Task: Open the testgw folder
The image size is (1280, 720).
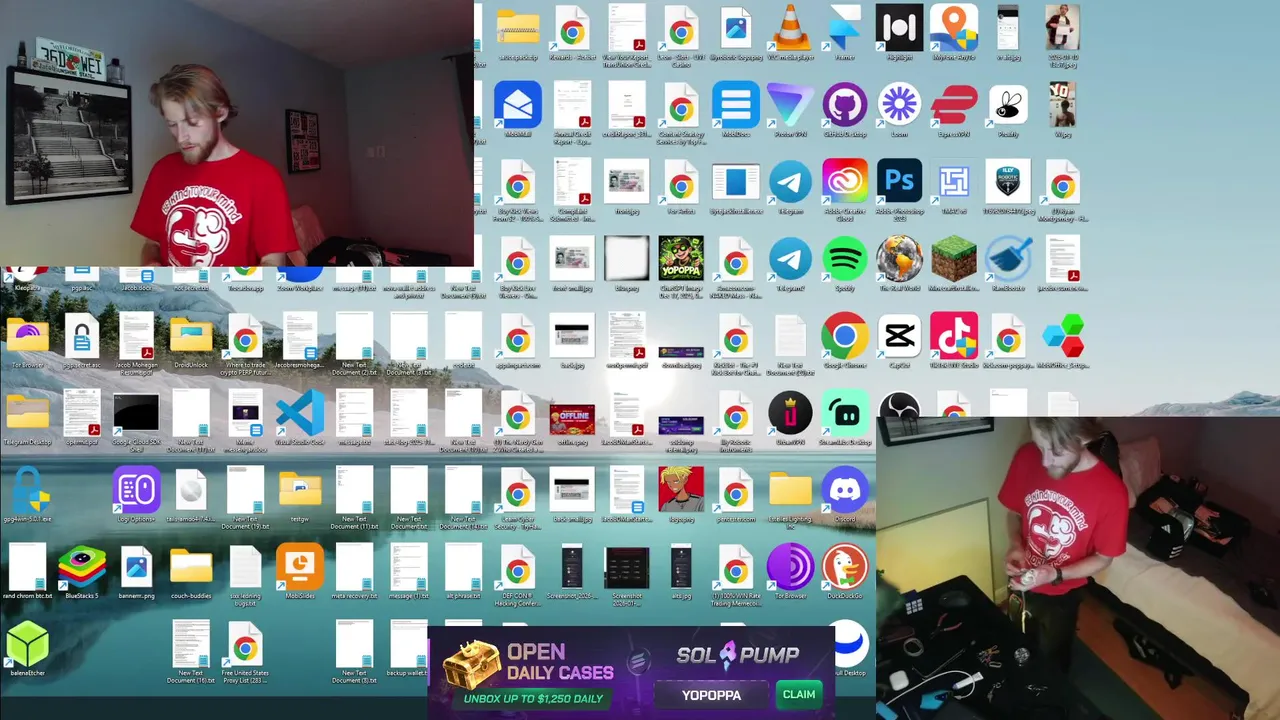Action: [x=300, y=491]
